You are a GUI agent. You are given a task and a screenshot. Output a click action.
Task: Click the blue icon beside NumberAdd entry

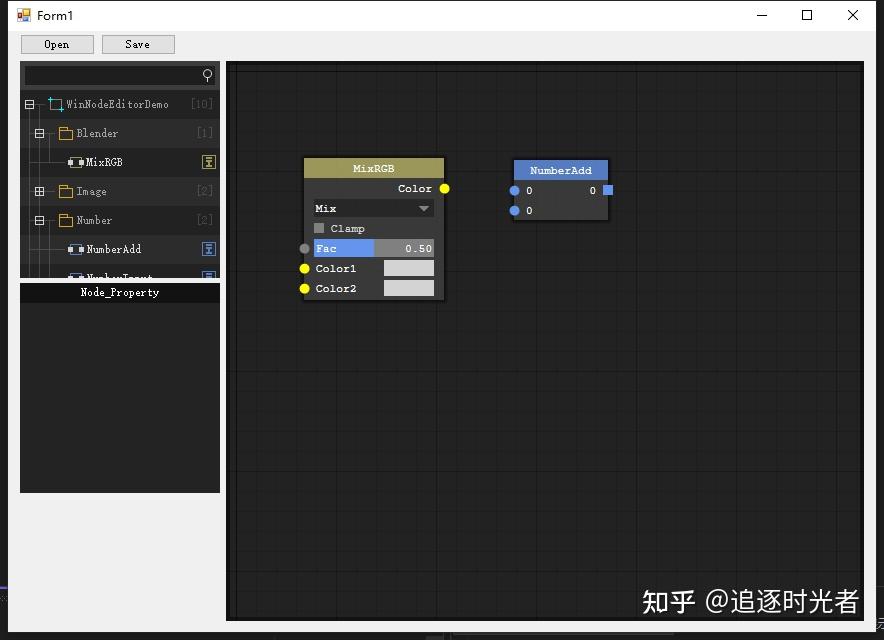208,249
